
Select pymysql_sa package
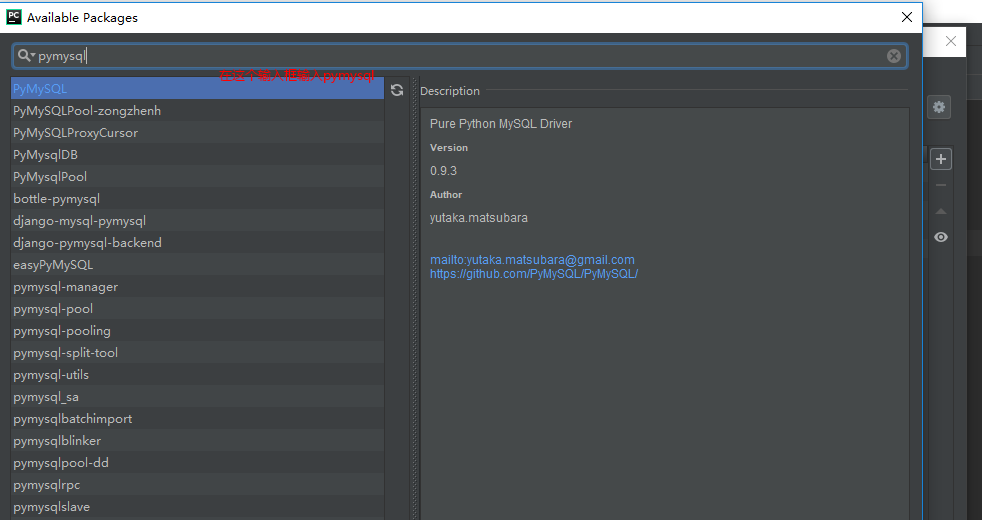click(197, 397)
